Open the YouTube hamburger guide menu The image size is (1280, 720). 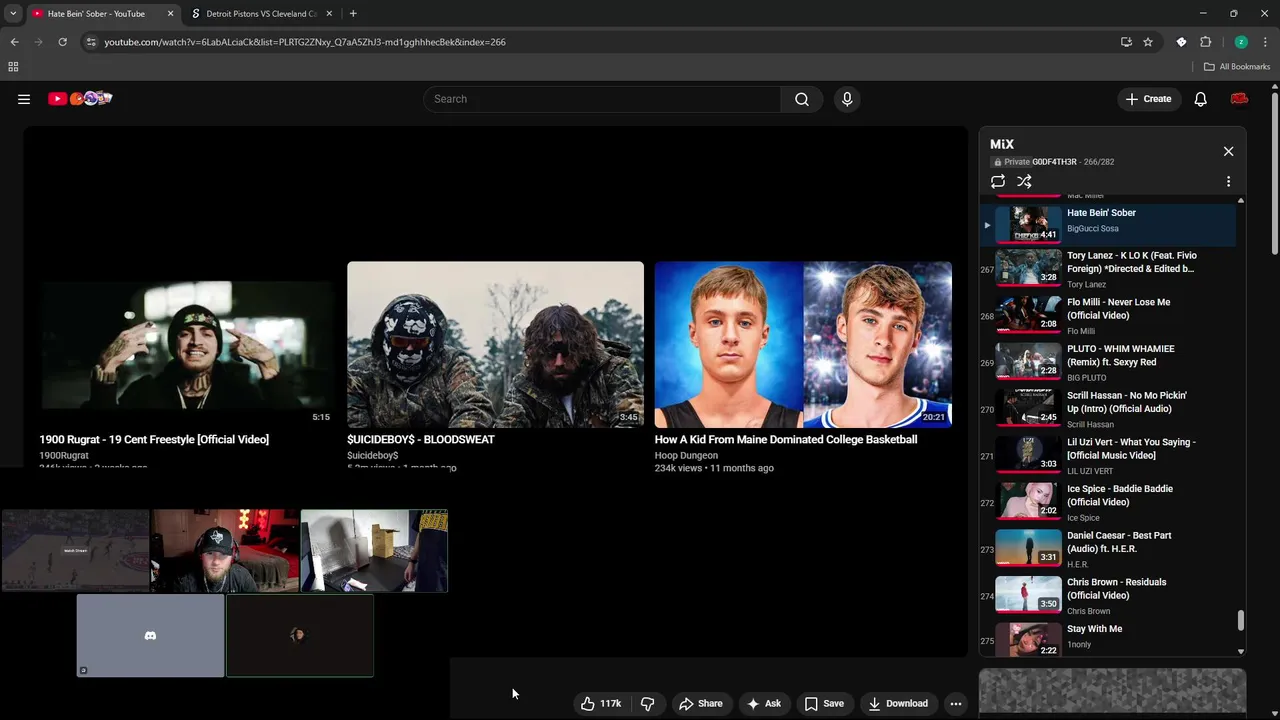[x=24, y=99]
